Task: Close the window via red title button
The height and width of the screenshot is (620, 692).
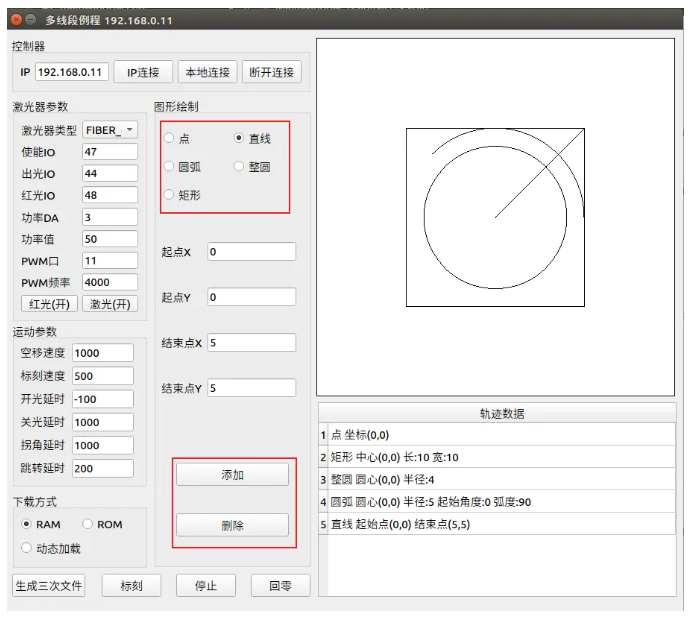Action: 16,20
